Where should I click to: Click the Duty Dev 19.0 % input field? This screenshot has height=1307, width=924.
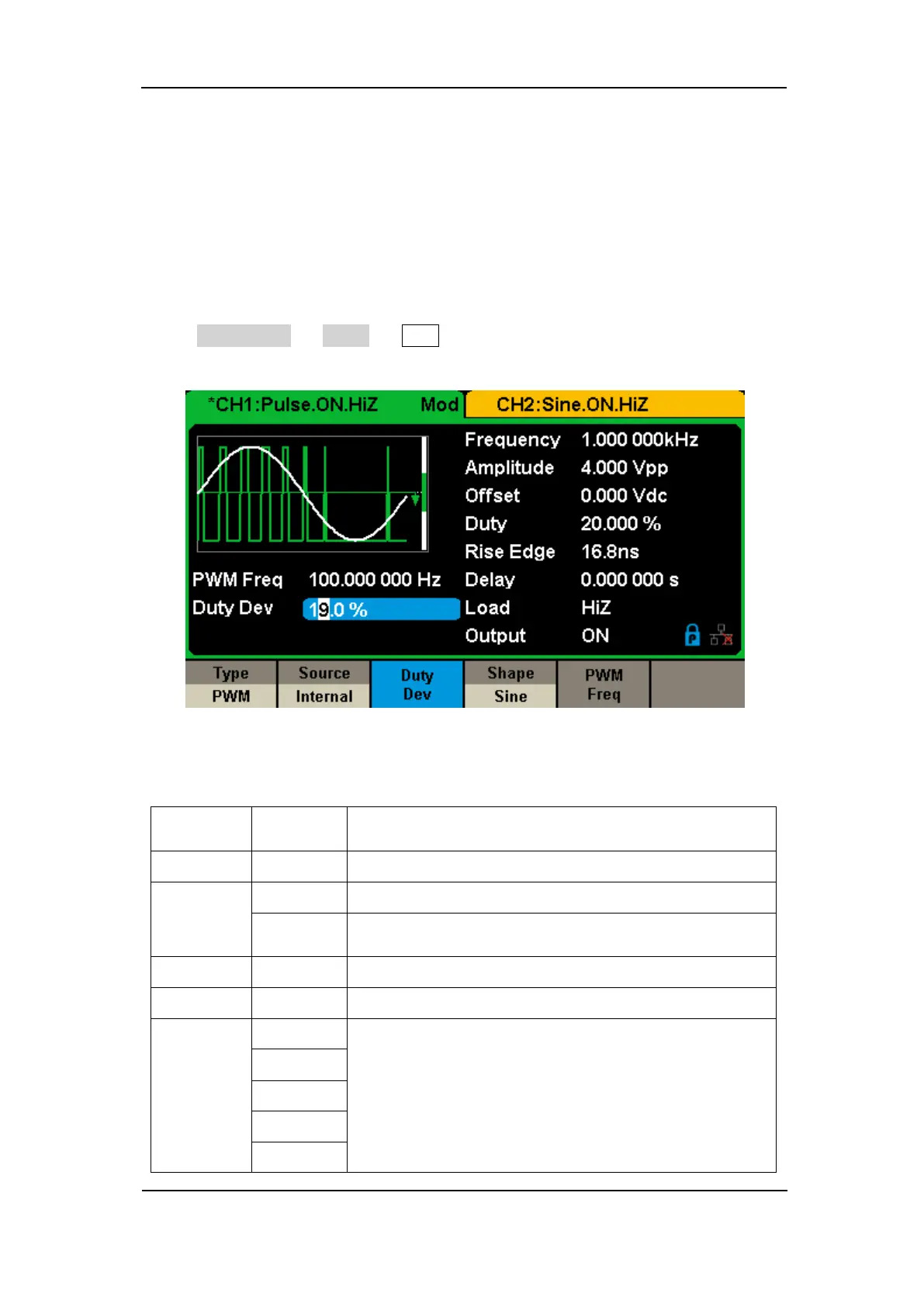click(x=381, y=609)
